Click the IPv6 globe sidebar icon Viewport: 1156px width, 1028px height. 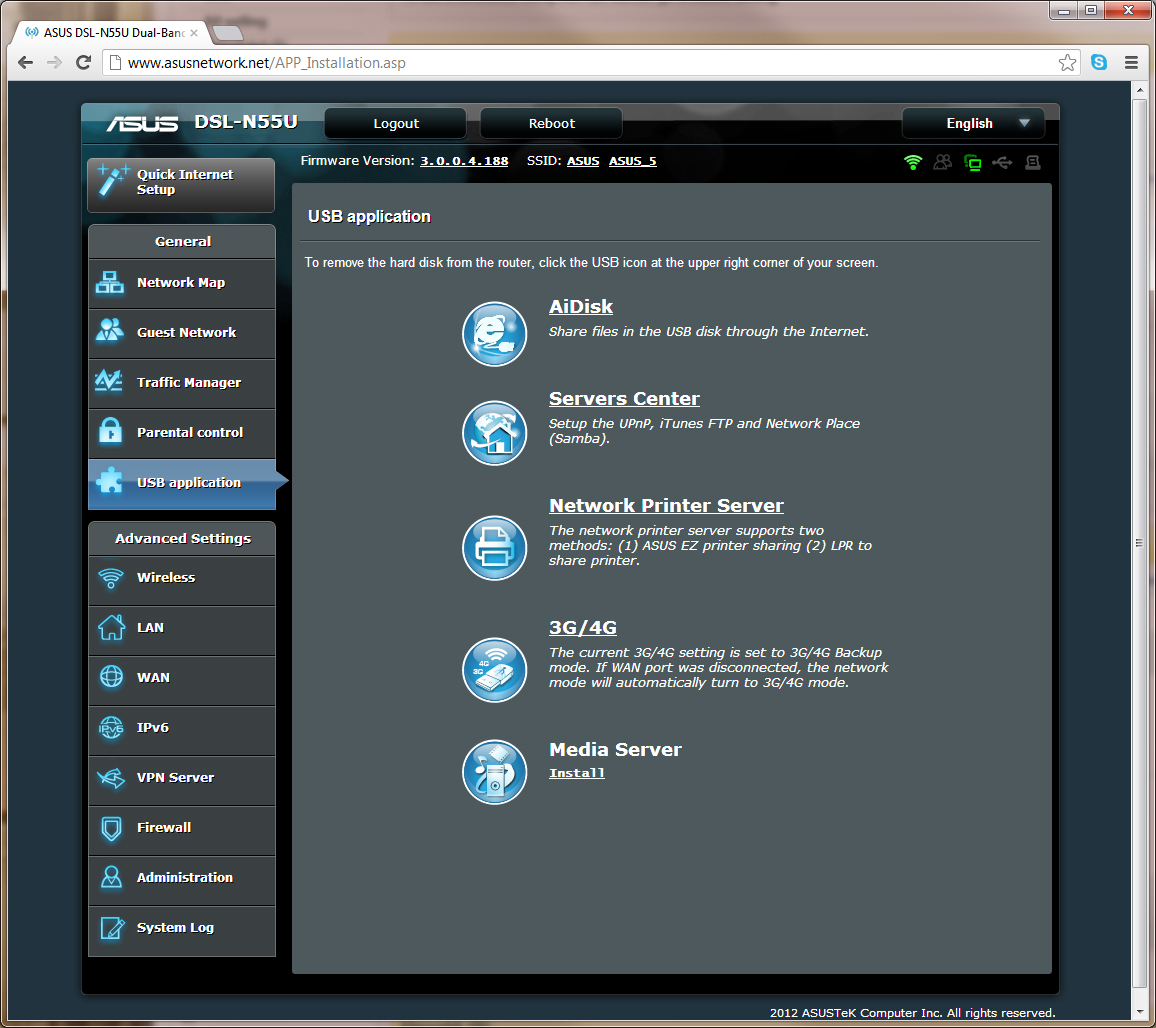(x=111, y=728)
